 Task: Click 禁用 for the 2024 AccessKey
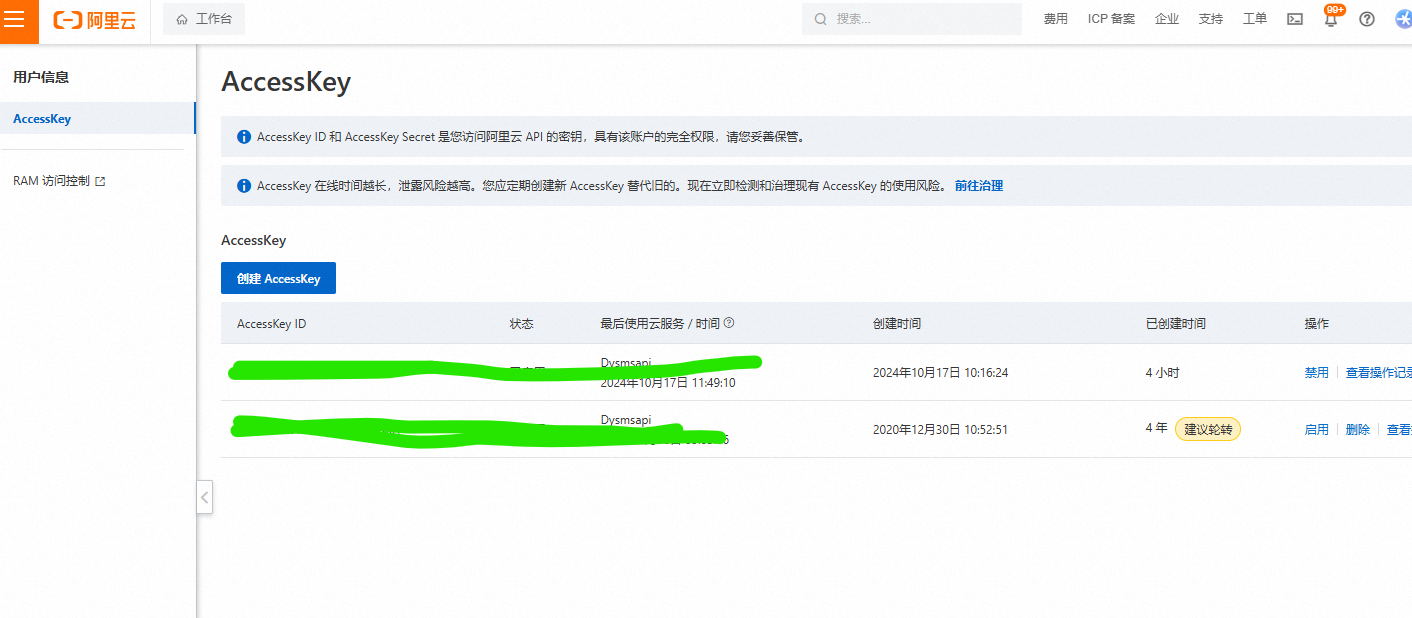[x=1316, y=372]
